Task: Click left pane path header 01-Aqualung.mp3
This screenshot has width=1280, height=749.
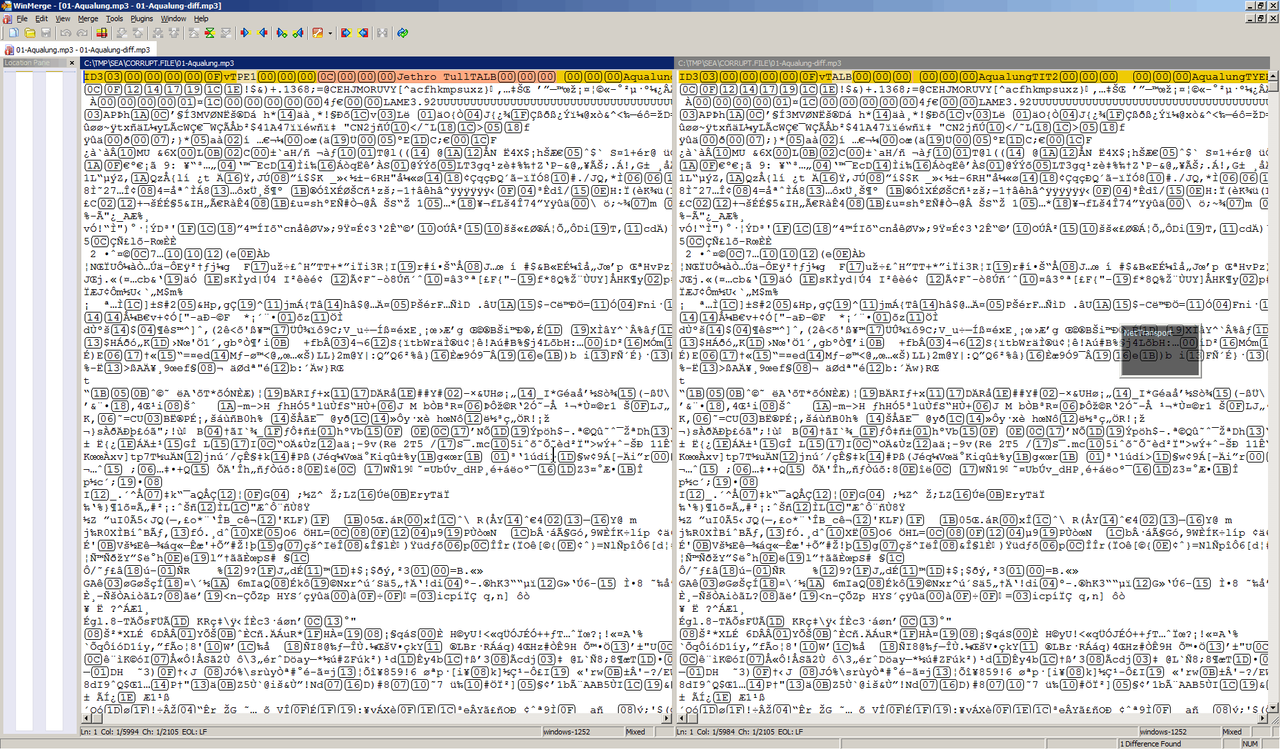Action: [378, 63]
